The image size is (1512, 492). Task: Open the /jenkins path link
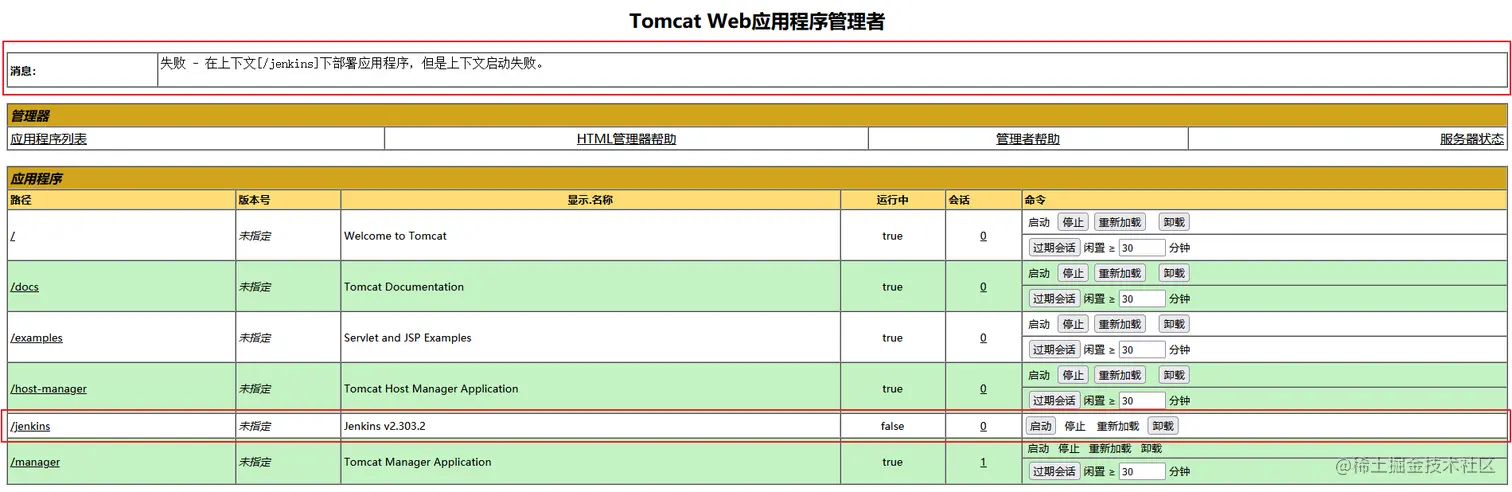30,426
